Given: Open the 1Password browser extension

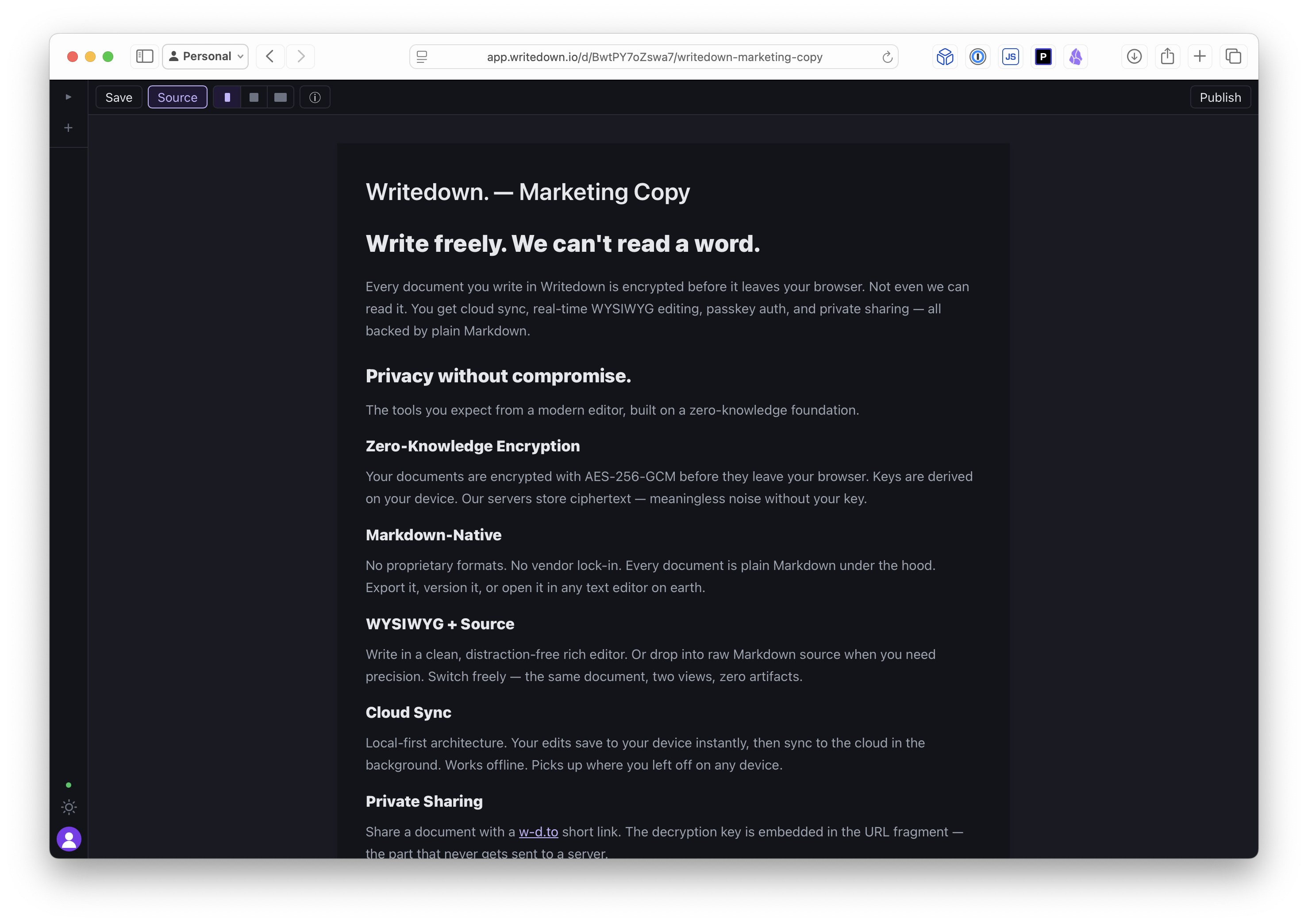Looking at the screenshot, I should point(977,56).
